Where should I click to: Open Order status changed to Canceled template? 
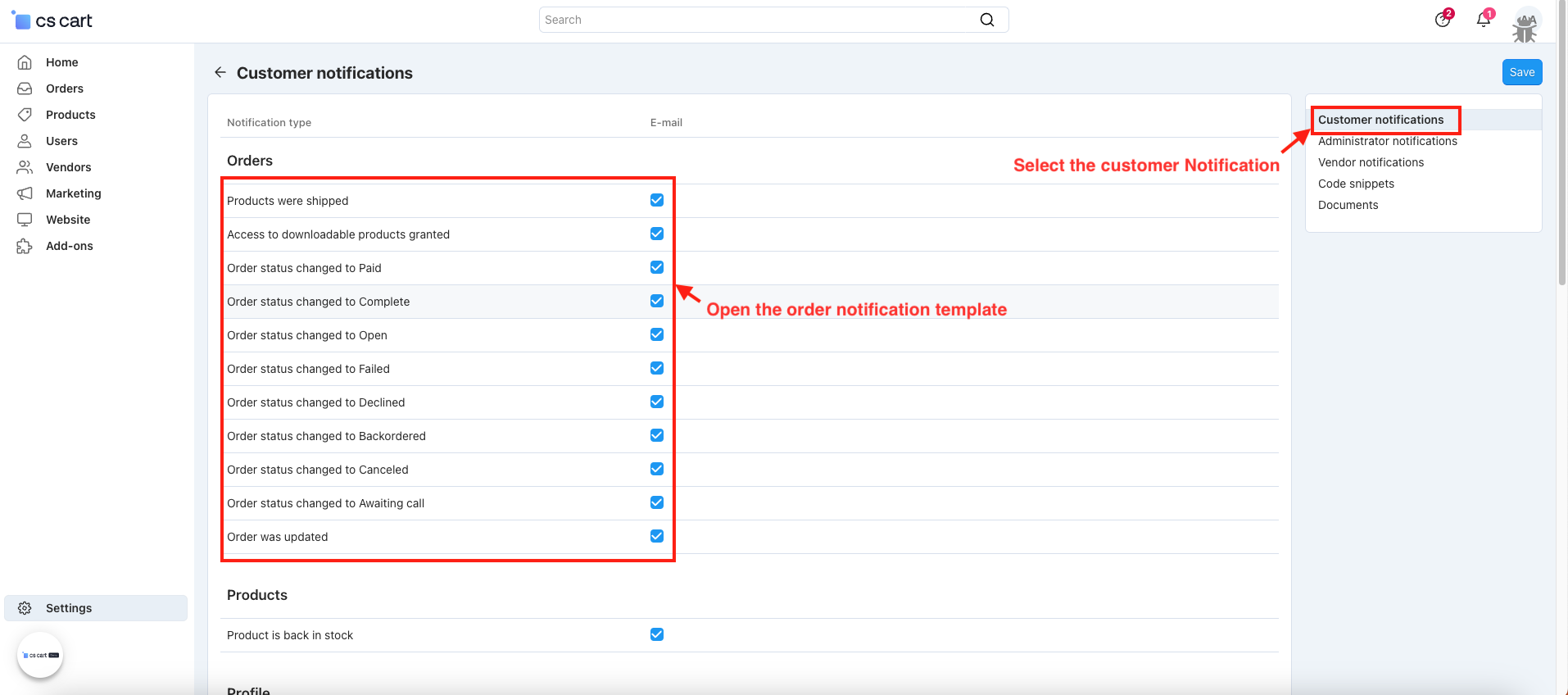317,470
